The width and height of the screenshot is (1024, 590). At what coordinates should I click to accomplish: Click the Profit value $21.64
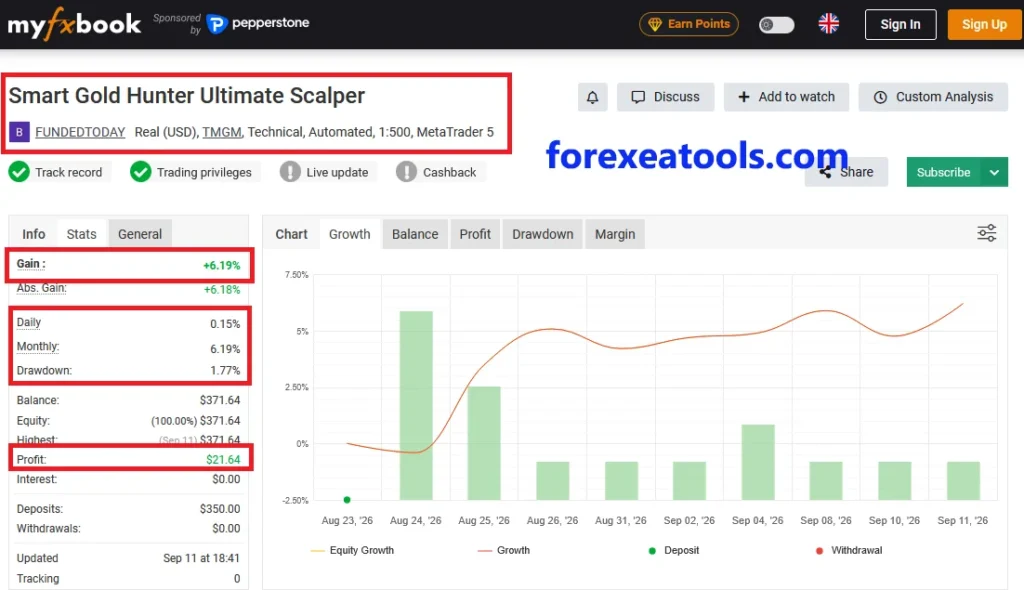click(223, 459)
